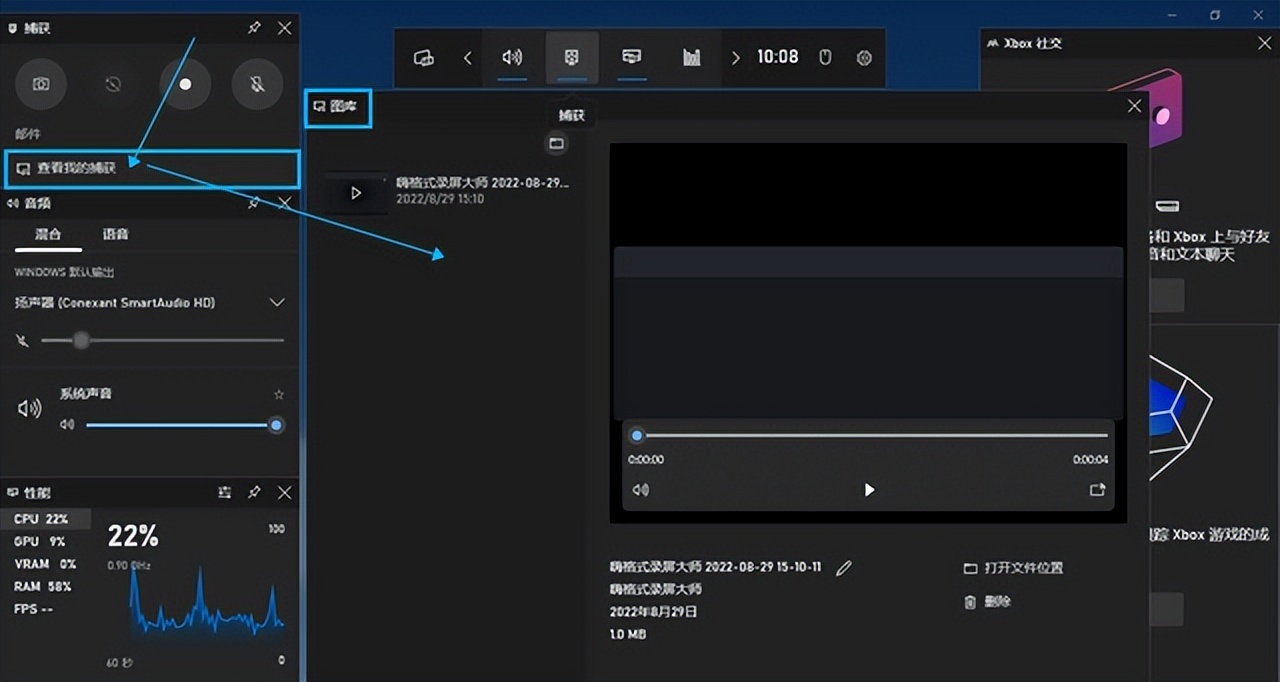Click the right chevron in the top bar
The image size is (1280, 682).
pyautogui.click(x=736, y=58)
